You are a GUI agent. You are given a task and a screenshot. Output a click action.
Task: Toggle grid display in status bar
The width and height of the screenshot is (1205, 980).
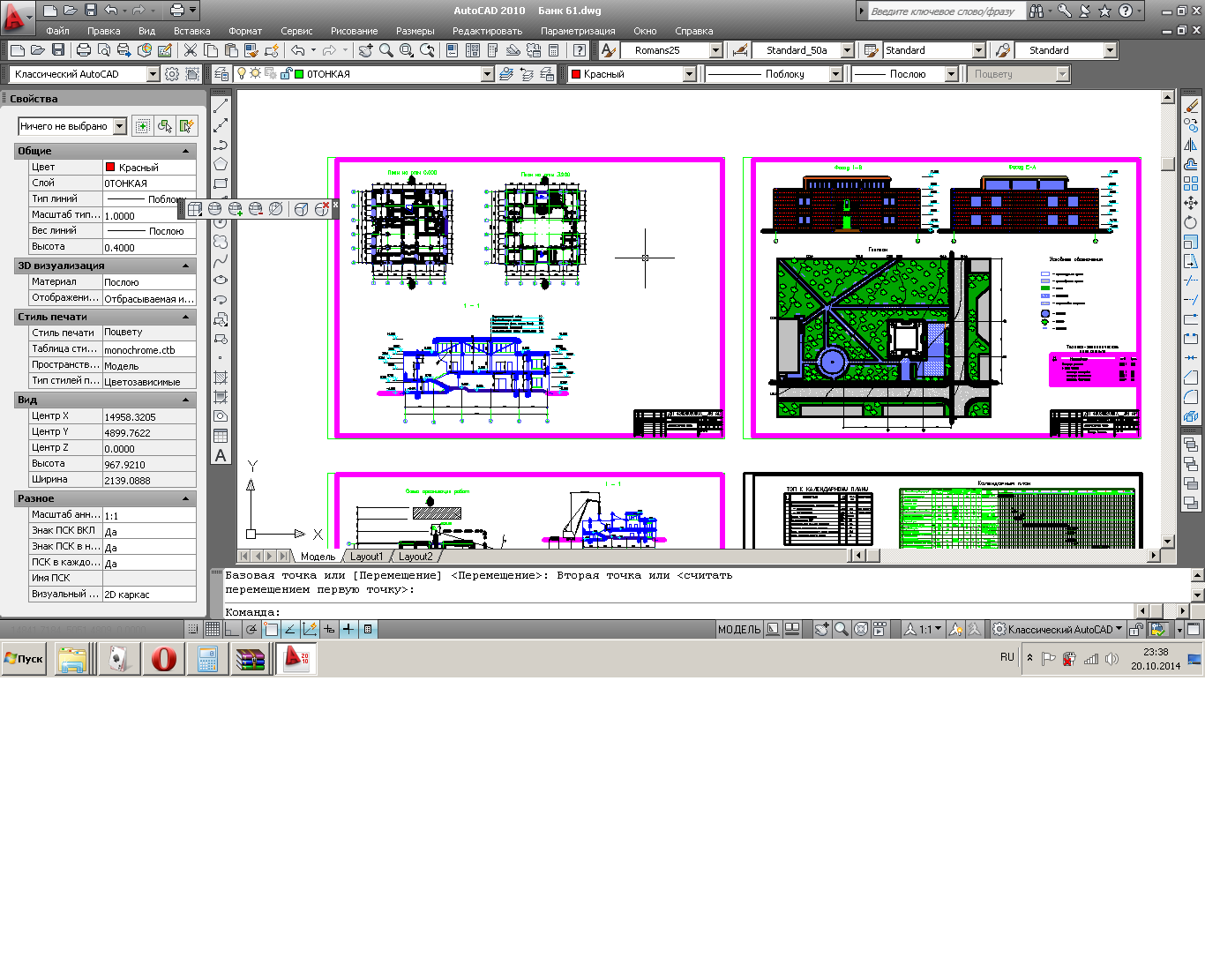tap(213, 629)
